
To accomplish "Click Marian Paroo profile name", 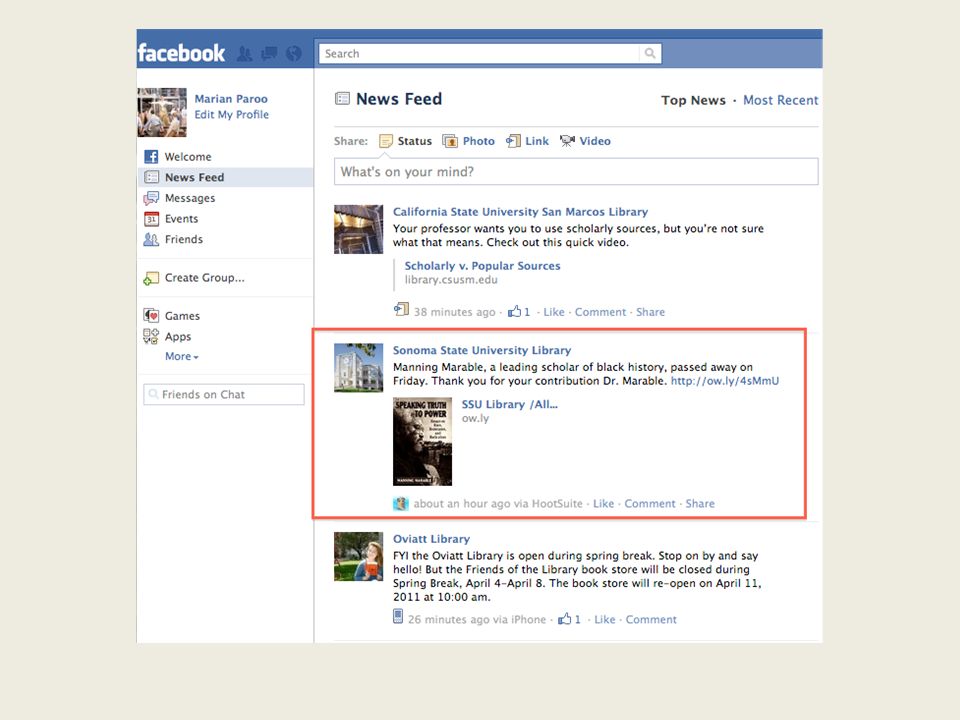I will tap(231, 99).
